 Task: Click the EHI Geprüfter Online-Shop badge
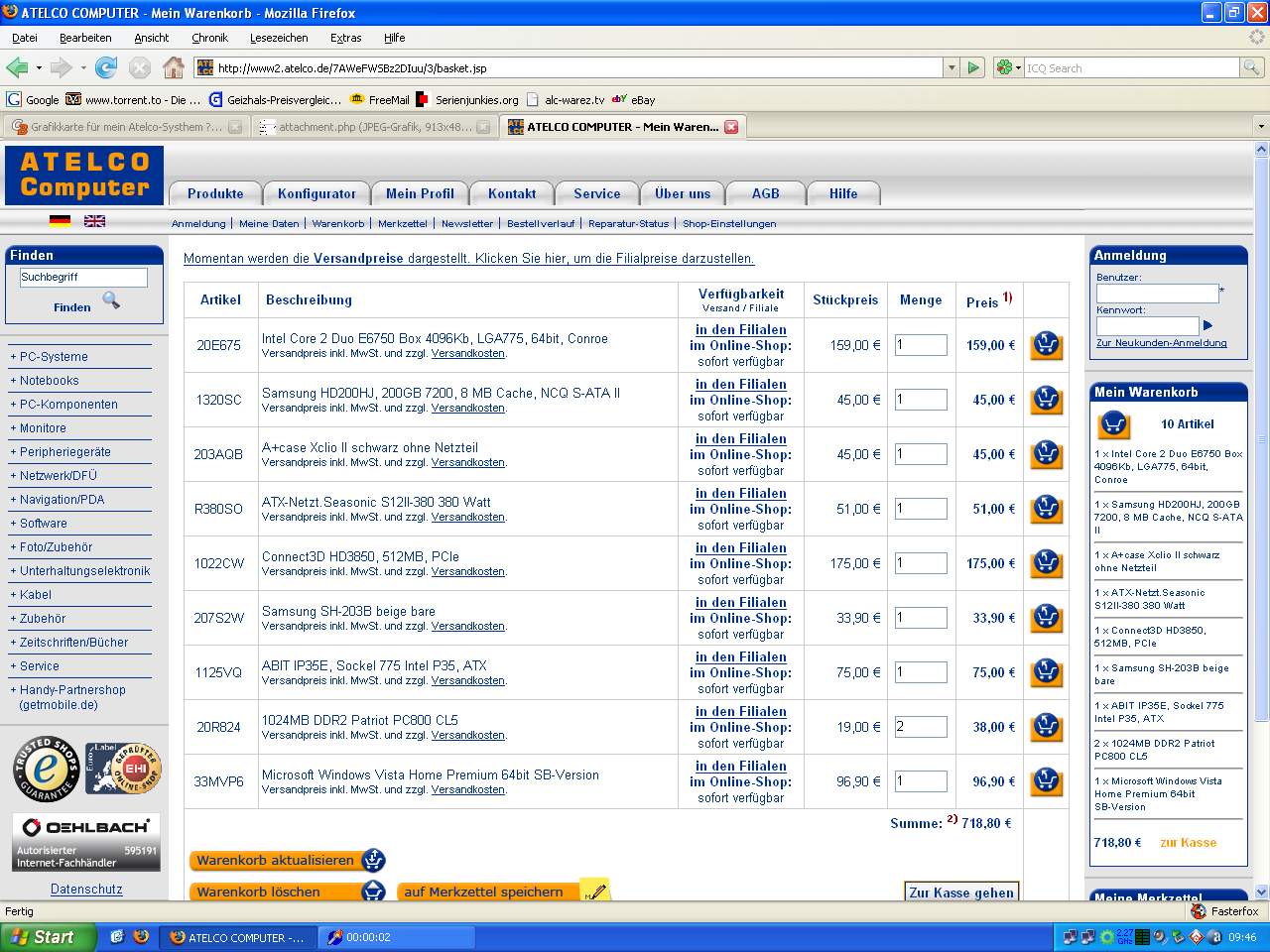[x=122, y=769]
